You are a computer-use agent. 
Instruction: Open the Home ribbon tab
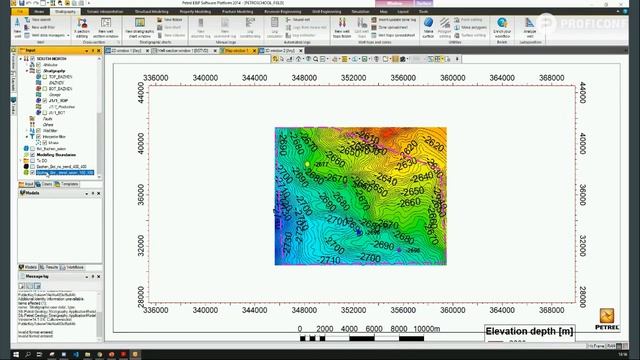tap(39, 11)
